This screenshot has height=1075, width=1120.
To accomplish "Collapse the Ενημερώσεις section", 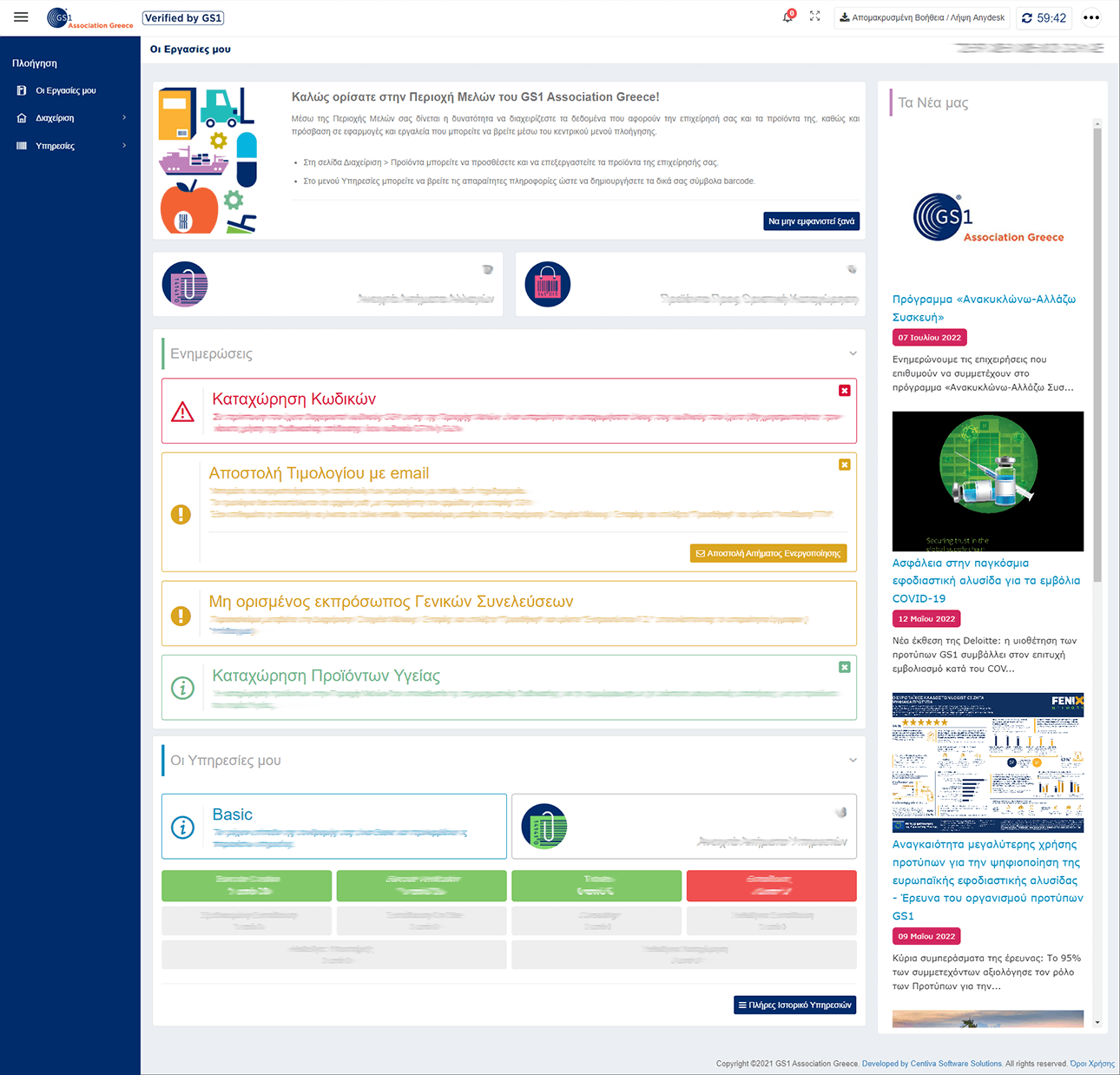I will 853,353.
